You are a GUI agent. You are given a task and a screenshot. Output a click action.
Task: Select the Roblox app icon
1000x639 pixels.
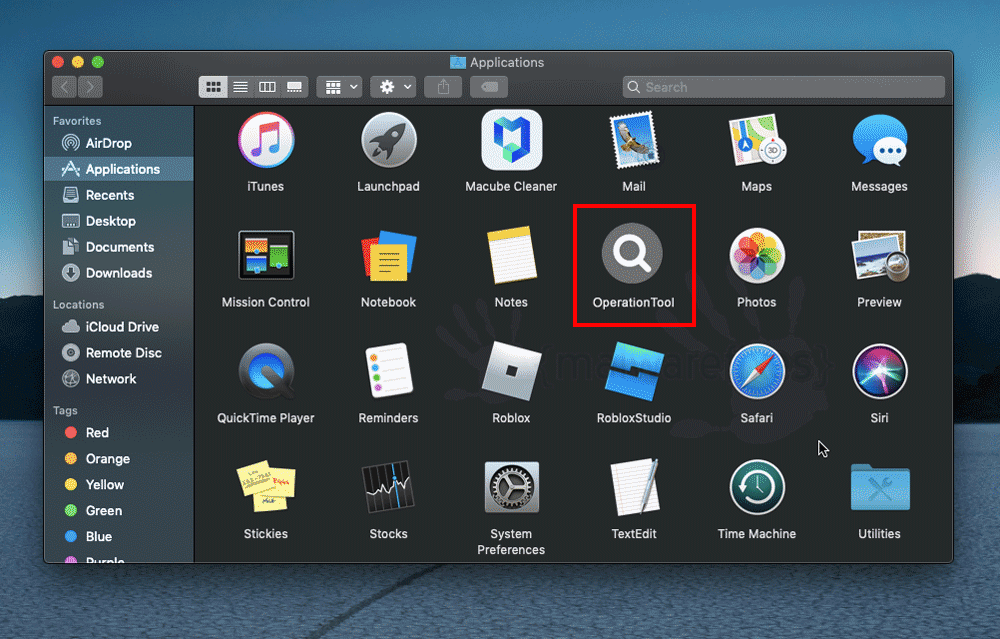tap(511, 371)
